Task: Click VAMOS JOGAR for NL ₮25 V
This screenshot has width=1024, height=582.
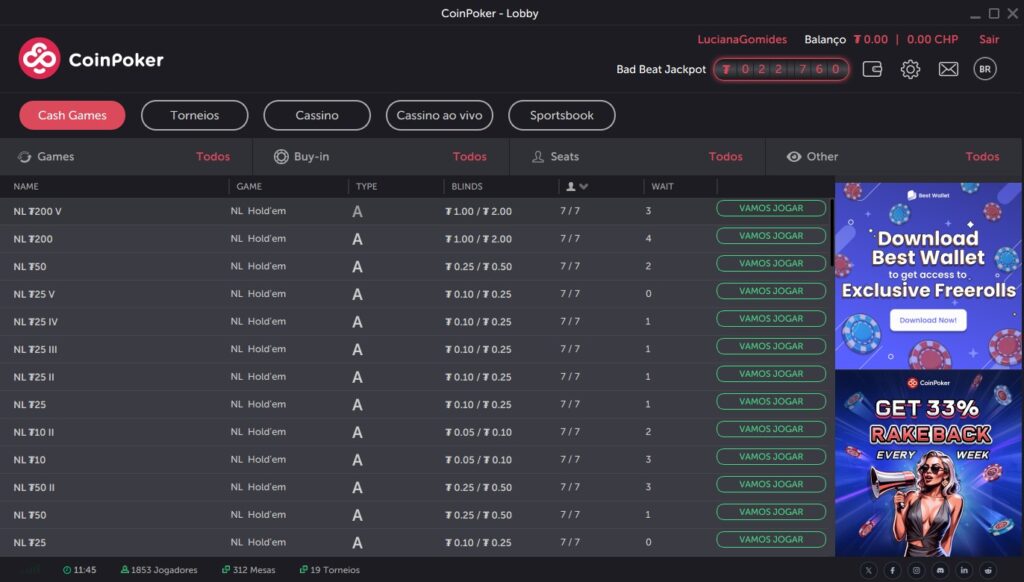Action: click(x=771, y=291)
